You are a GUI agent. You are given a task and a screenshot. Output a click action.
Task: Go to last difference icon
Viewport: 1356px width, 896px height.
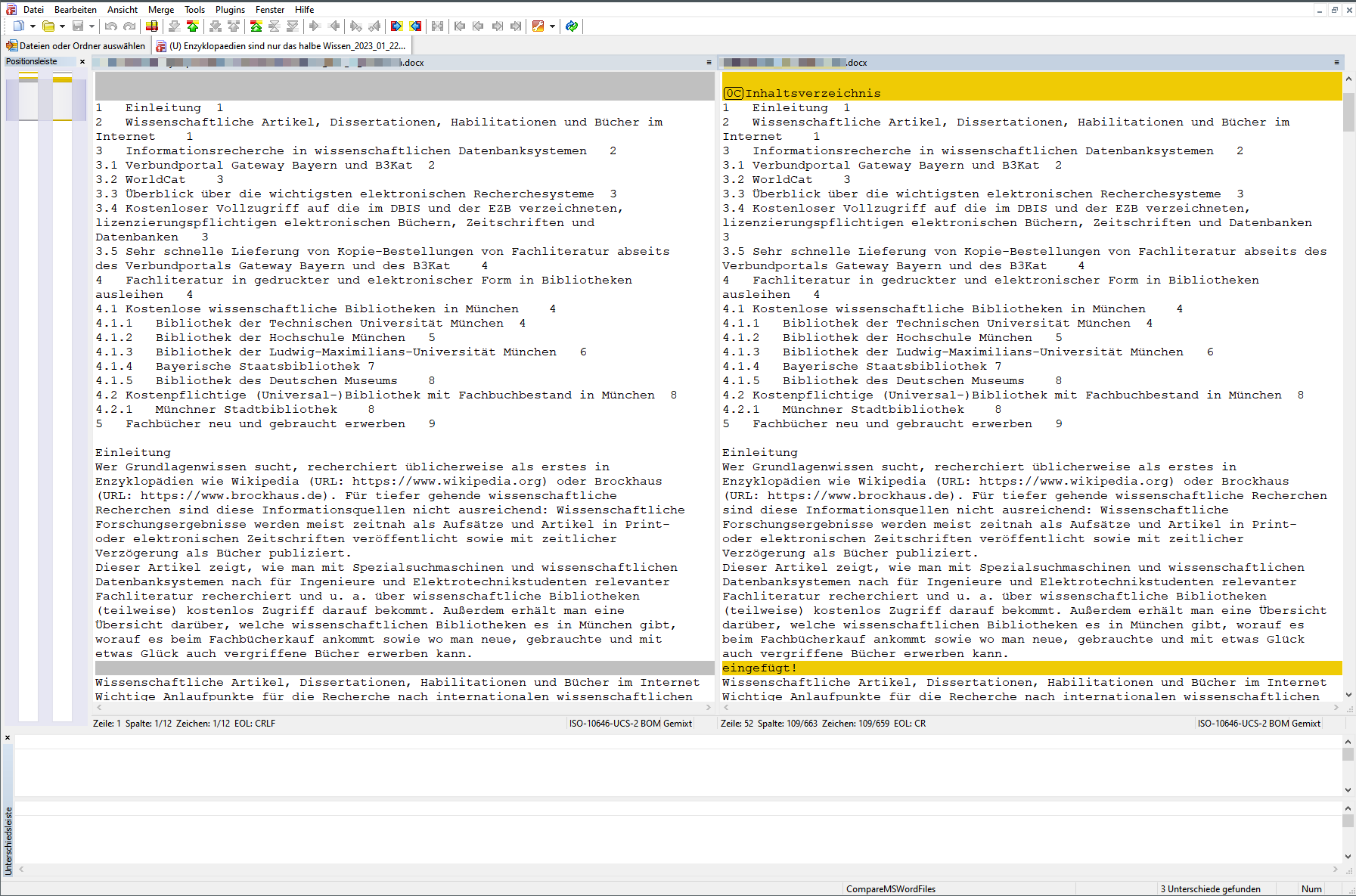(x=293, y=26)
